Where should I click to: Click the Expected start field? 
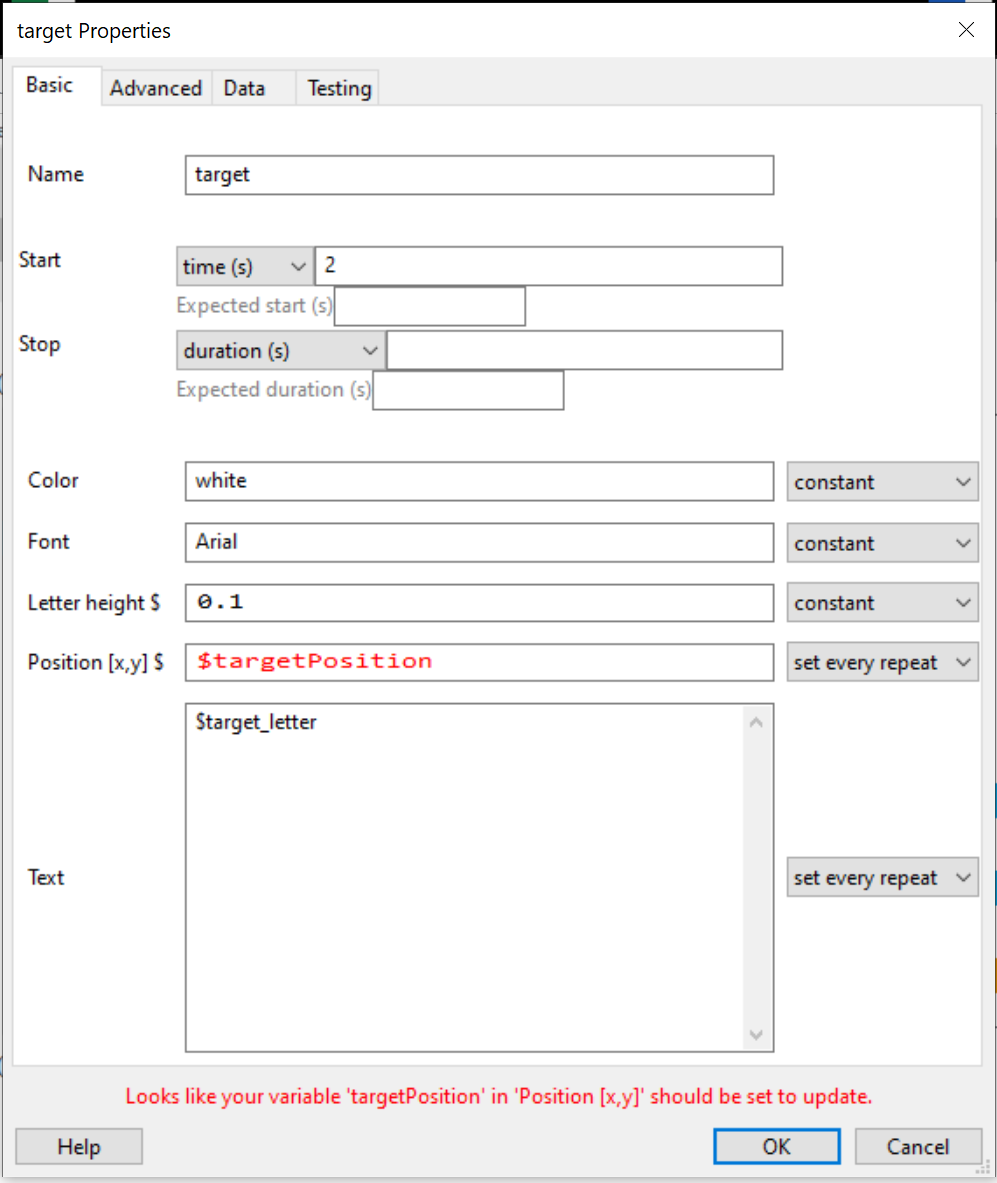point(429,306)
